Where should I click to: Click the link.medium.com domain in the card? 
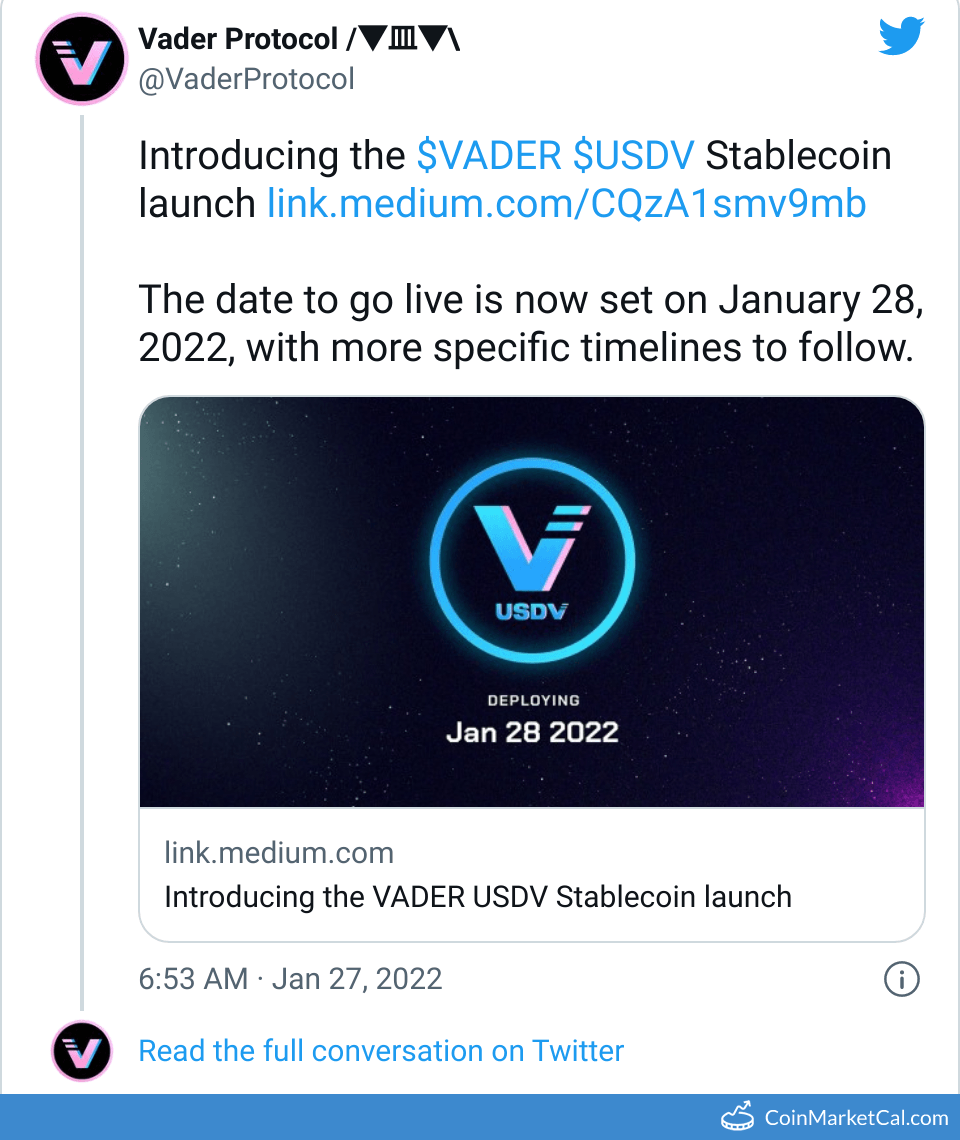[279, 853]
